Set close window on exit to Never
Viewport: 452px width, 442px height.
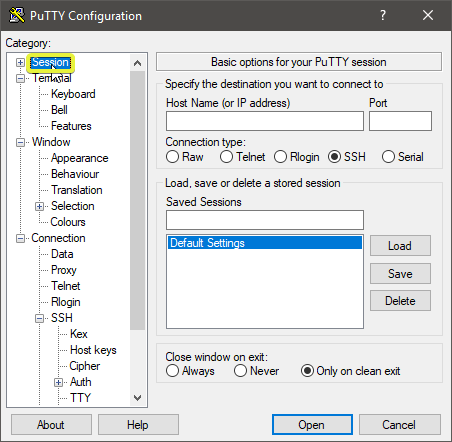click(240, 371)
